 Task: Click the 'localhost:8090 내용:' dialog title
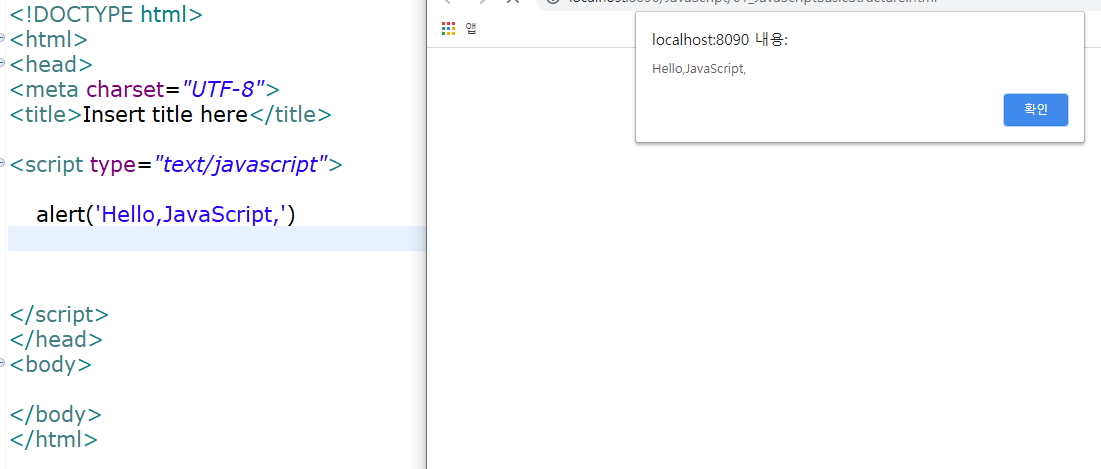point(720,40)
